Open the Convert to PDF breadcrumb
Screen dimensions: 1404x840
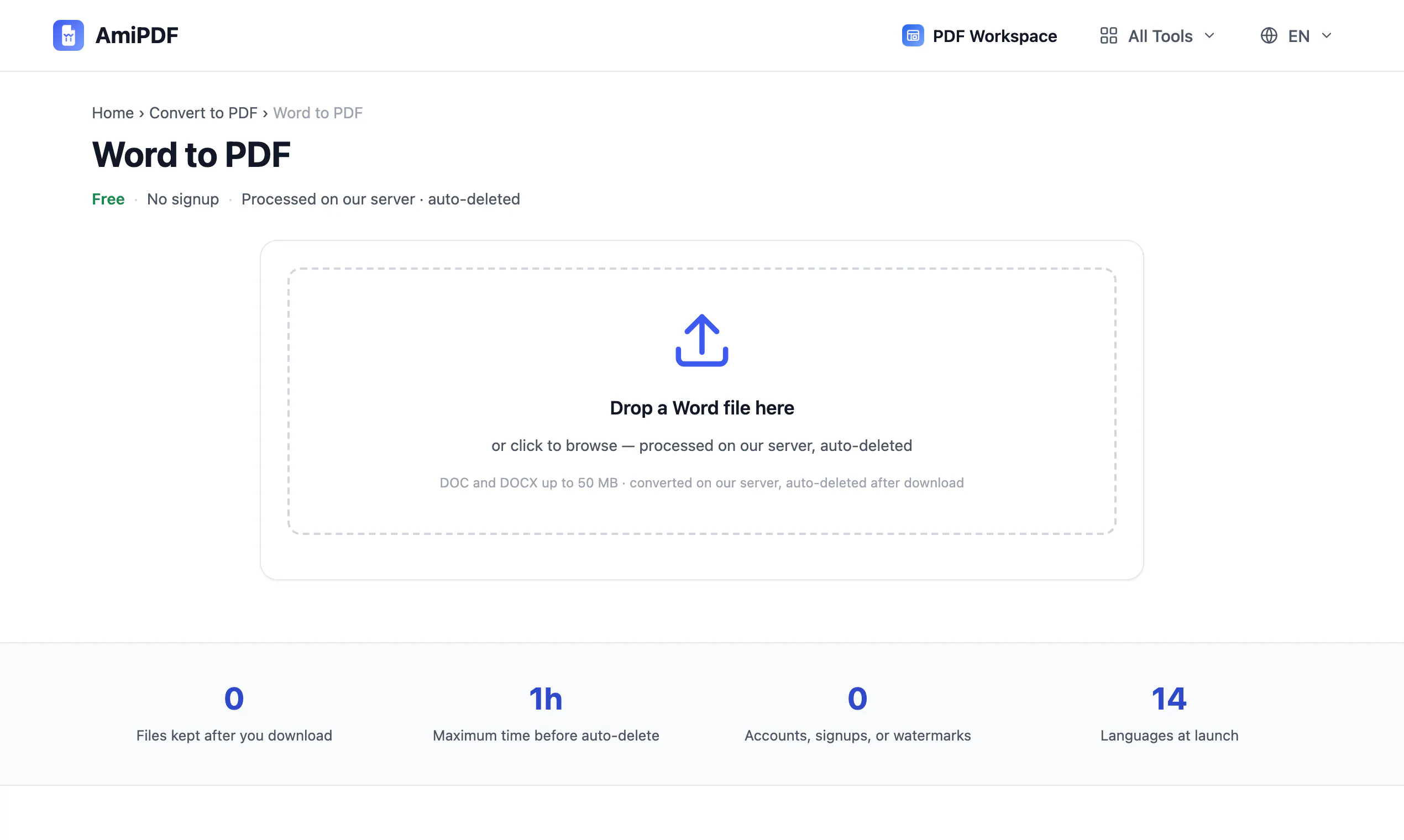point(203,113)
